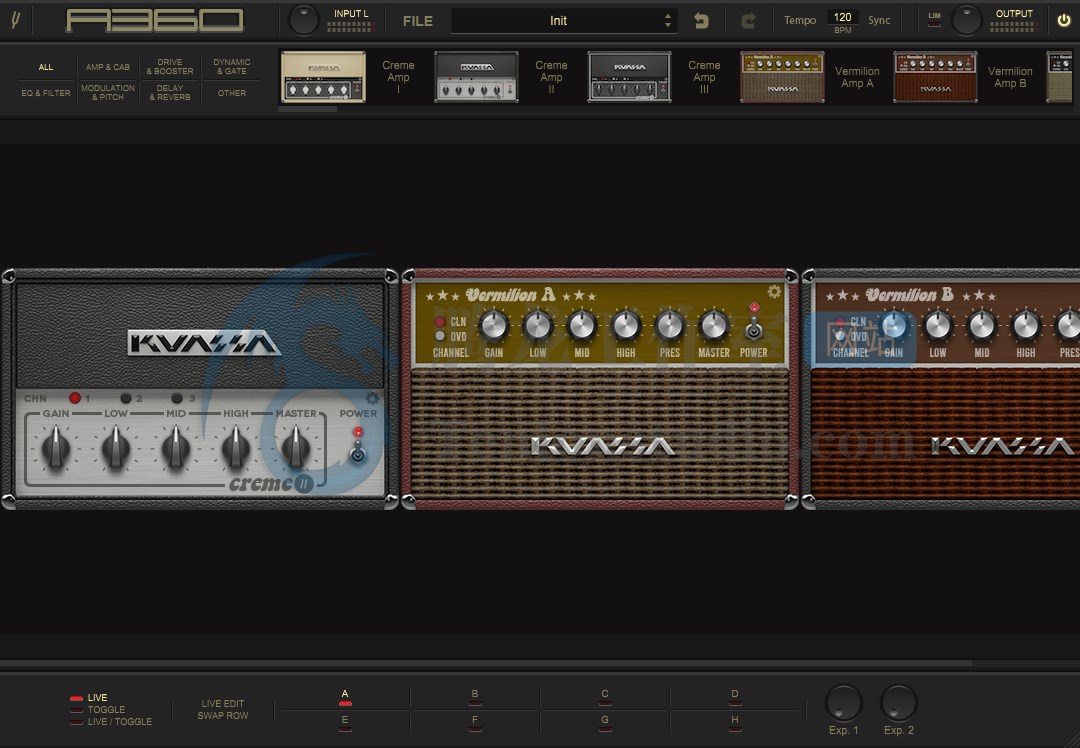Image resolution: width=1080 pixels, height=748 pixels.
Task: Select the Creme Amp I thumbnail
Action: (x=323, y=77)
